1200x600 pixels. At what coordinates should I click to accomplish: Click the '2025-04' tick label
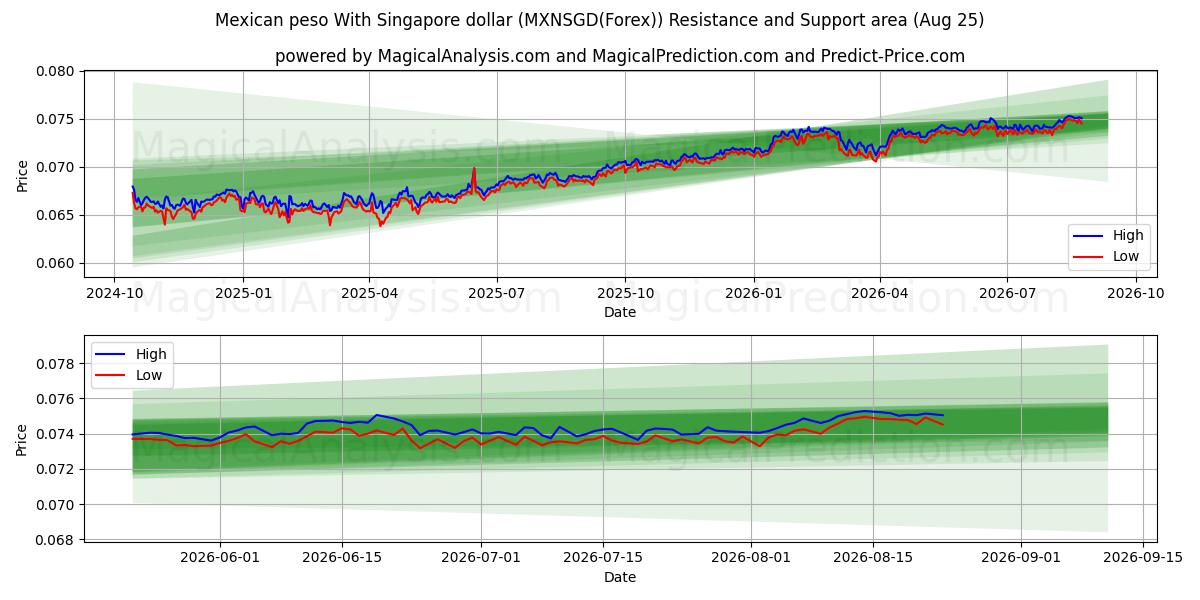coord(369,293)
